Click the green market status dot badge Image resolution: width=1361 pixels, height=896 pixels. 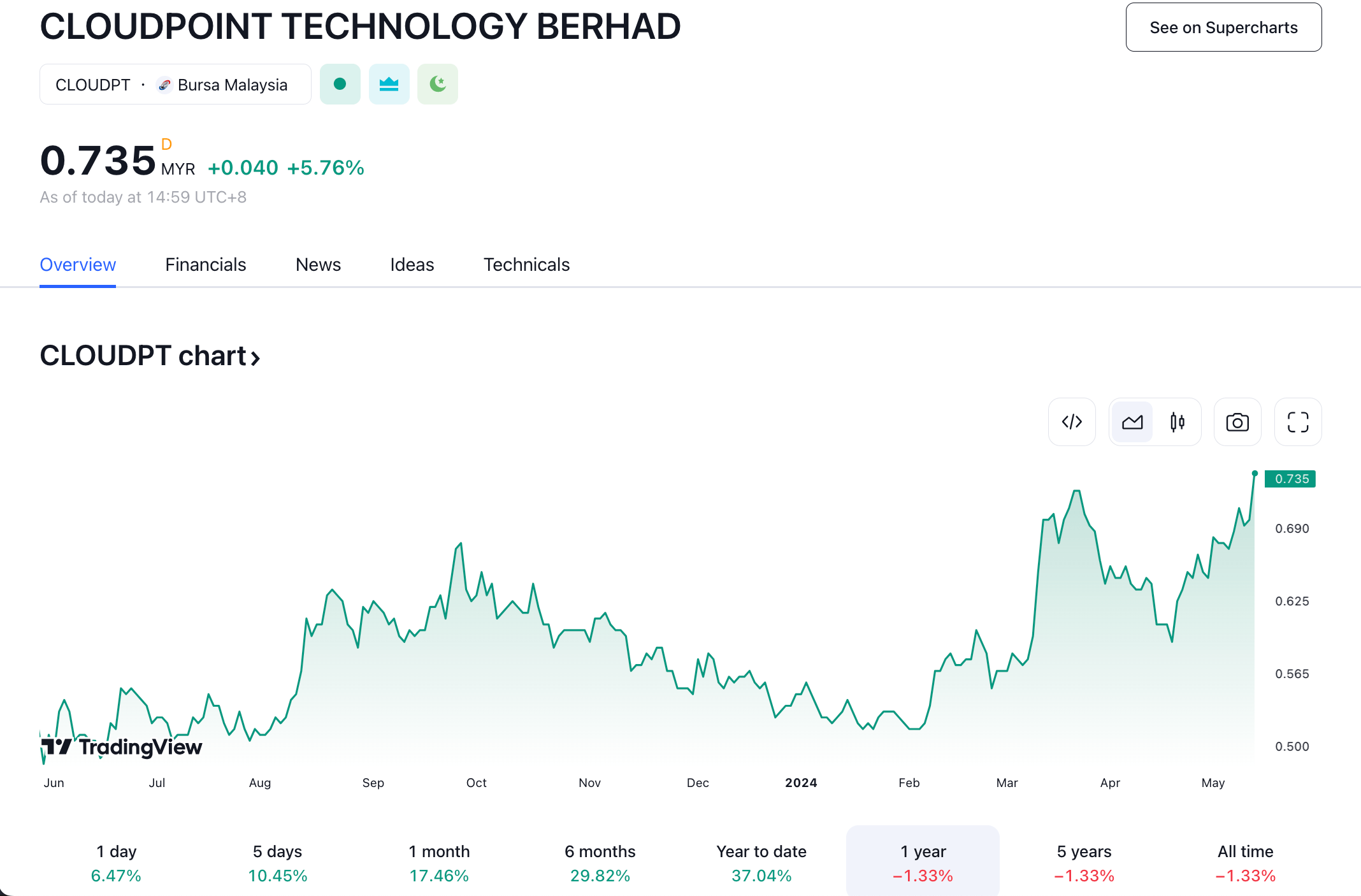tap(340, 84)
